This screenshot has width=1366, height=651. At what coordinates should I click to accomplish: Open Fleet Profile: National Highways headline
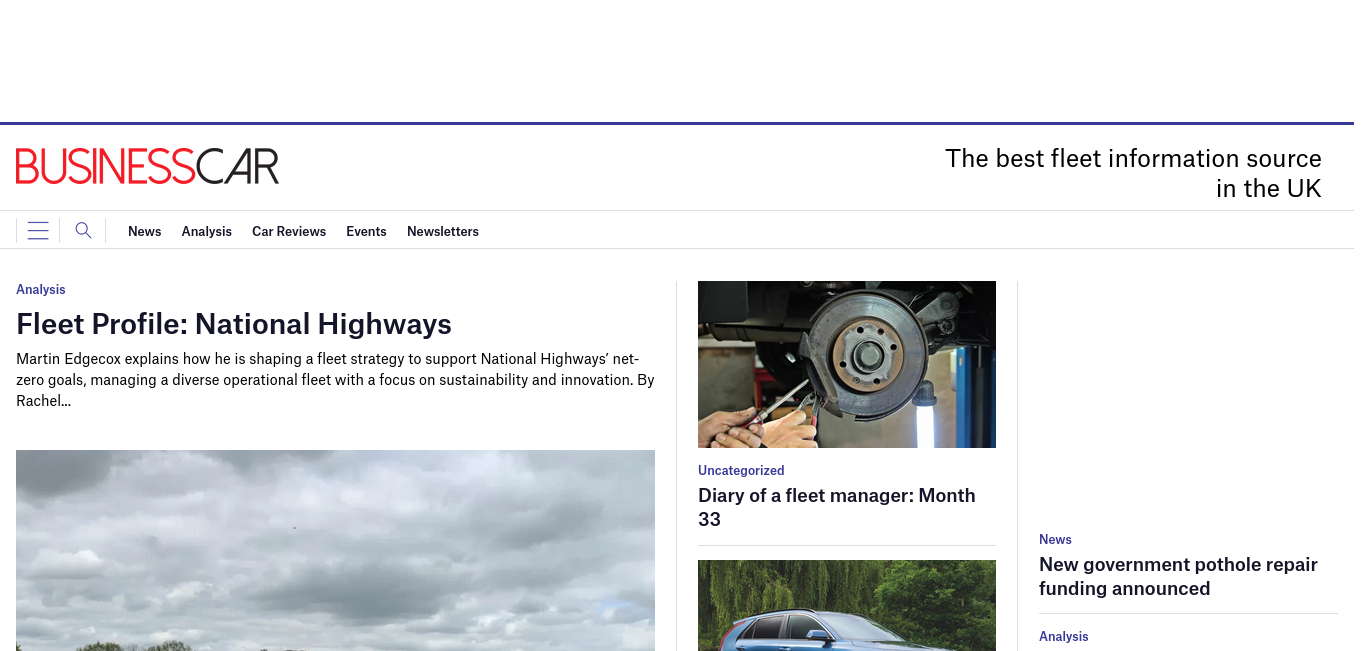[x=234, y=324]
